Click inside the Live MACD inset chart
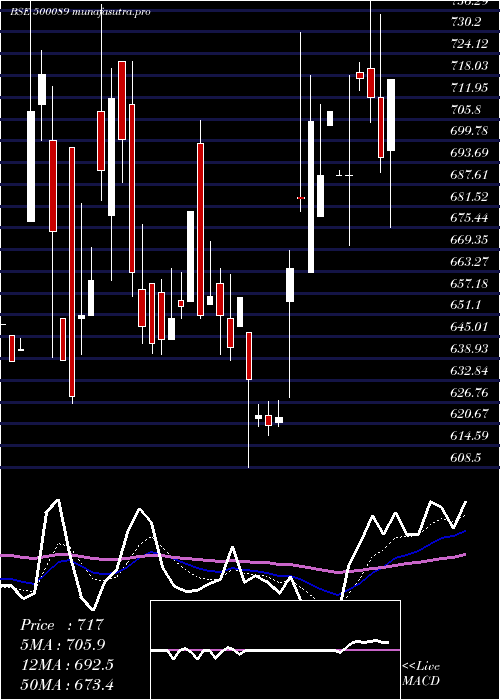This screenshot has height=700, width=500. pos(275,650)
